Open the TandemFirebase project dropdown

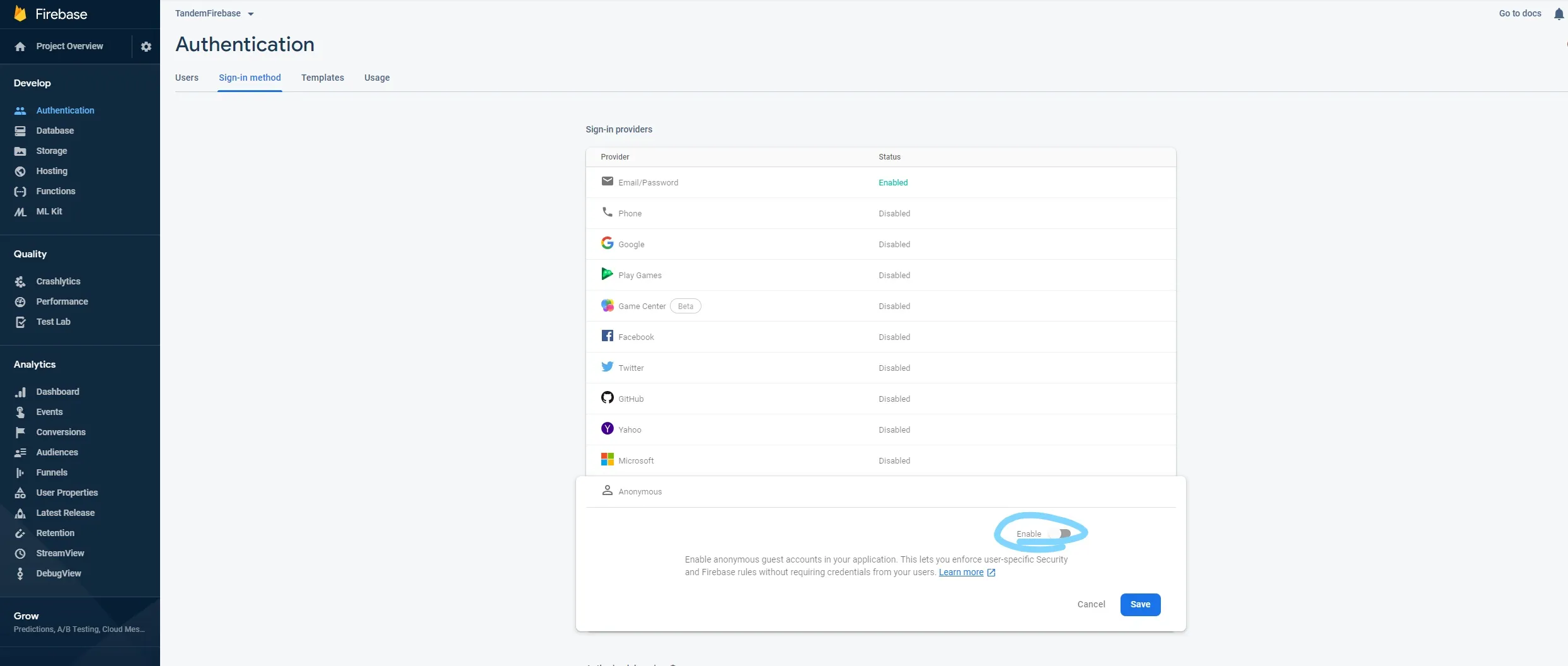(x=214, y=13)
